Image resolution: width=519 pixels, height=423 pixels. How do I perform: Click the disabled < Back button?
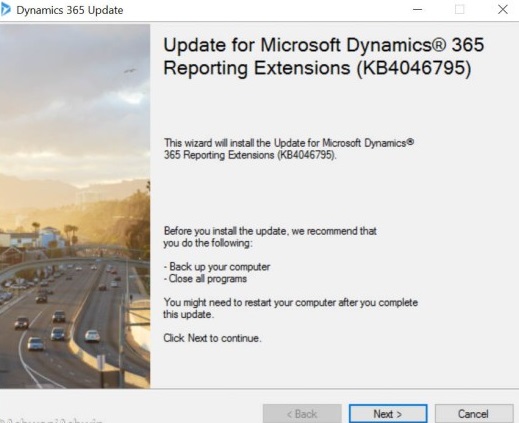(x=302, y=414)
